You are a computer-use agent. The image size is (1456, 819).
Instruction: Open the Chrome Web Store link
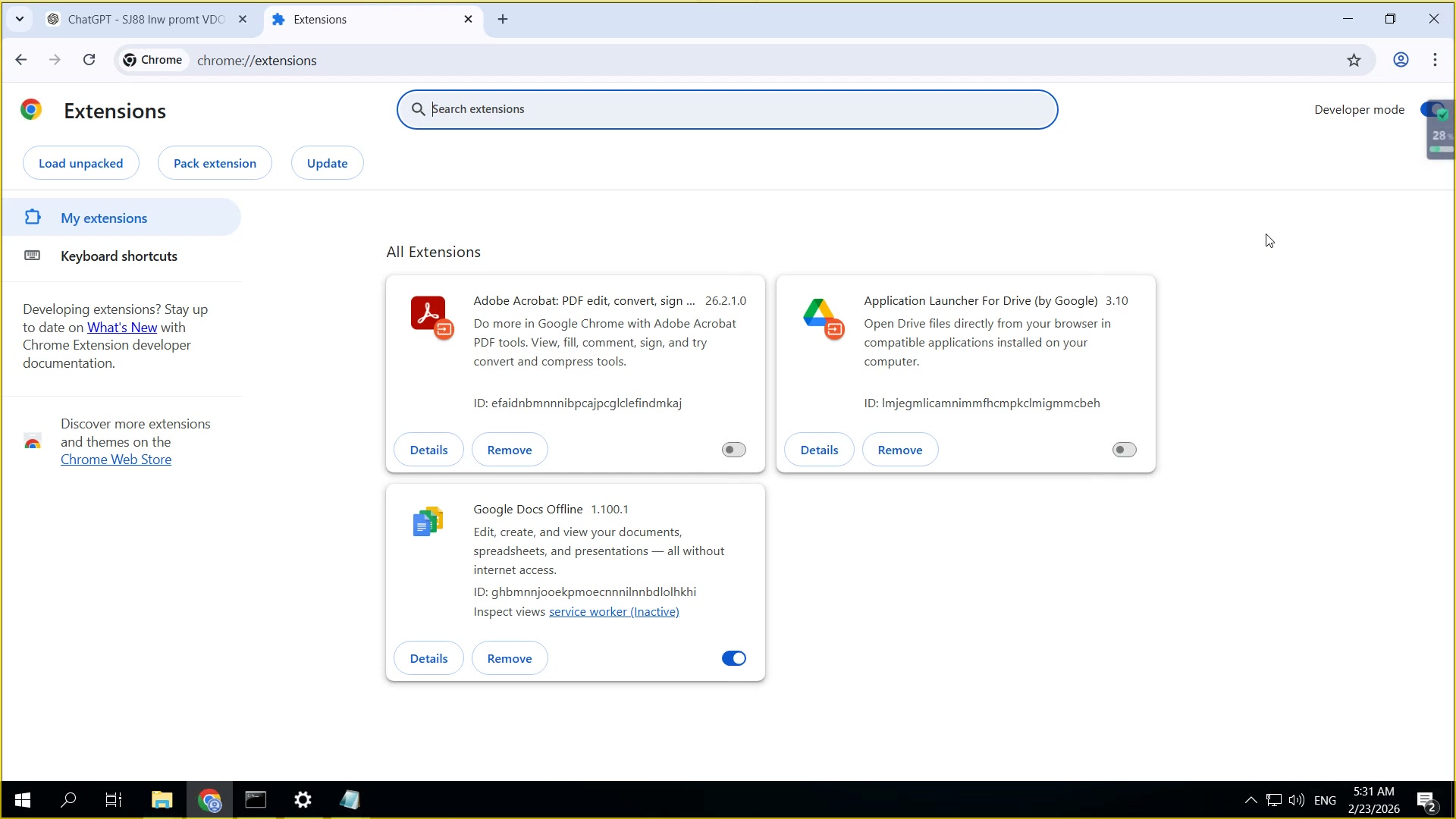click(x=115, y=459)
